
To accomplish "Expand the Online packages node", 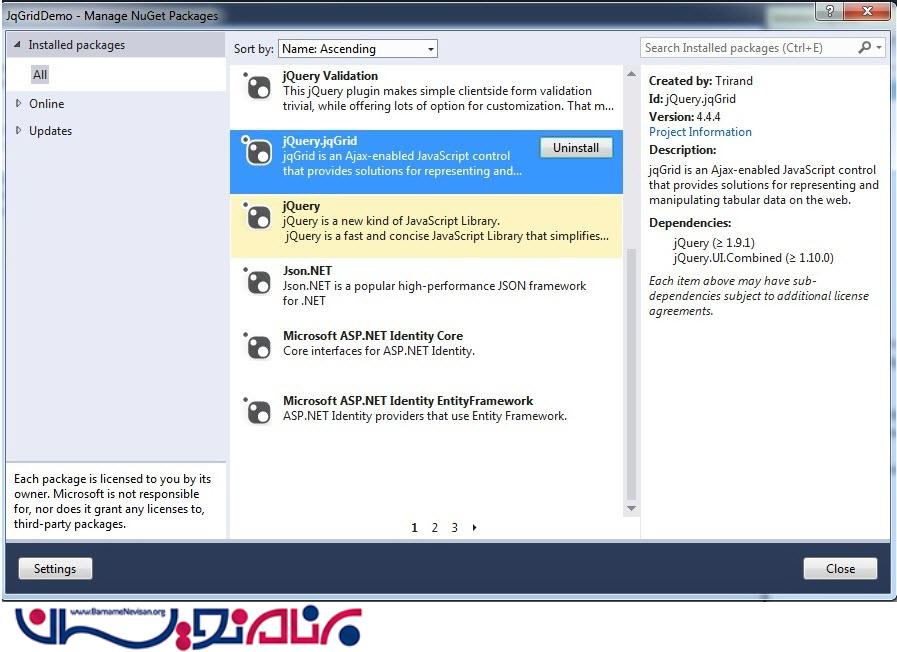I will tap(18, 104).
